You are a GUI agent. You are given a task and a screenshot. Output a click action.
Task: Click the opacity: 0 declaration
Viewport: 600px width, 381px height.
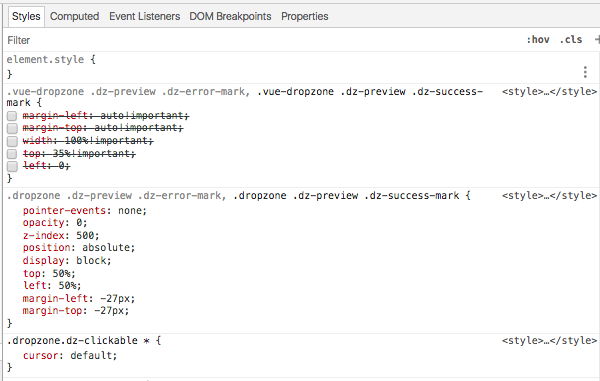click(x=55, y=223)
